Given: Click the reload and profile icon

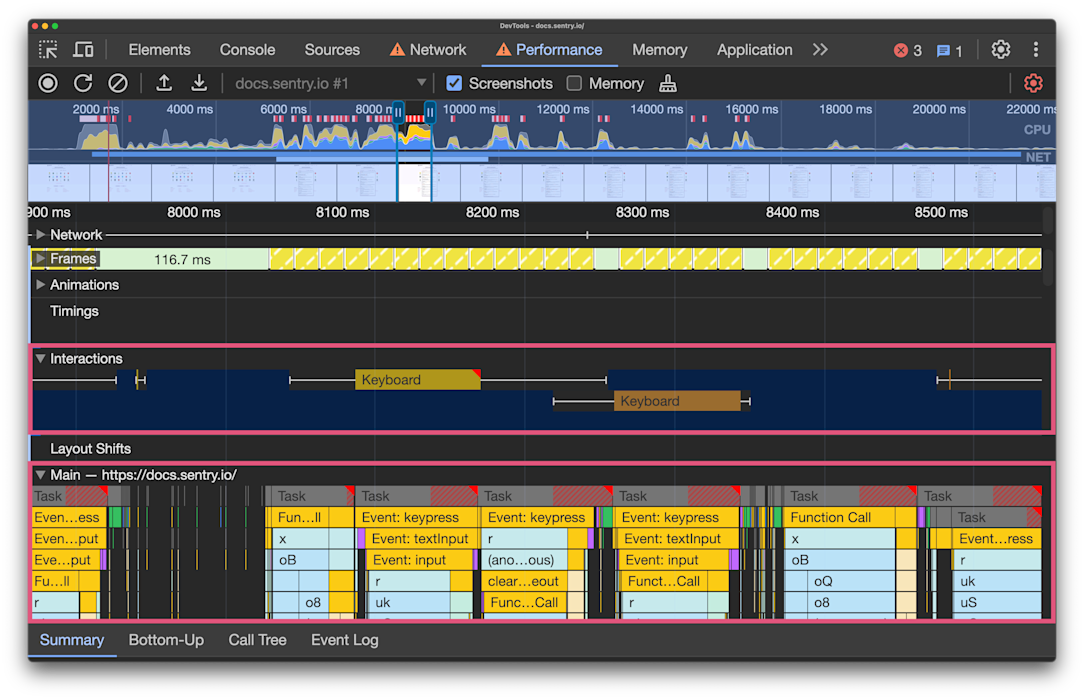Looking at the screenshot, I should tap(83, 83).
